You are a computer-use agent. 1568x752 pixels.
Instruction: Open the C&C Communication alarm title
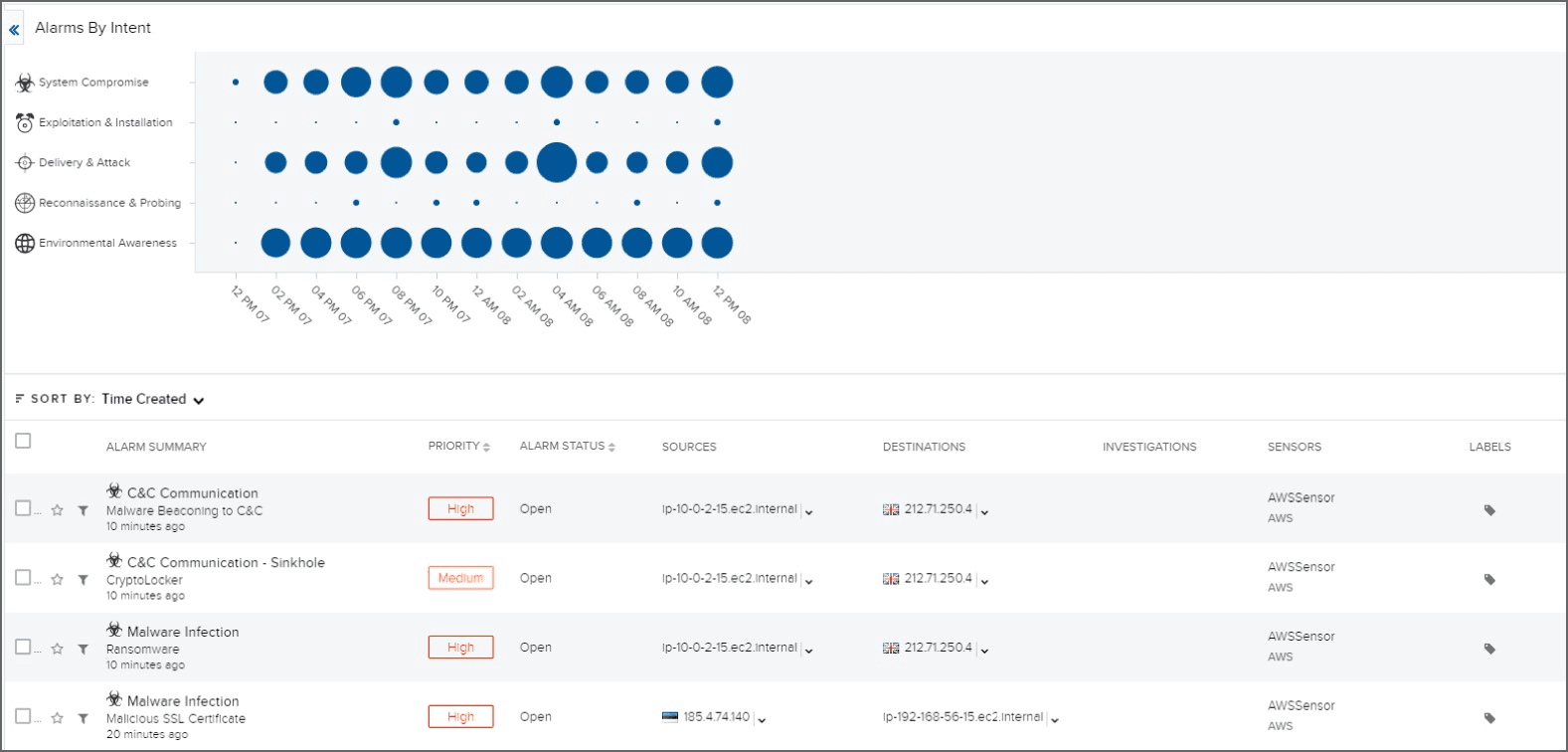click(193, 493)
